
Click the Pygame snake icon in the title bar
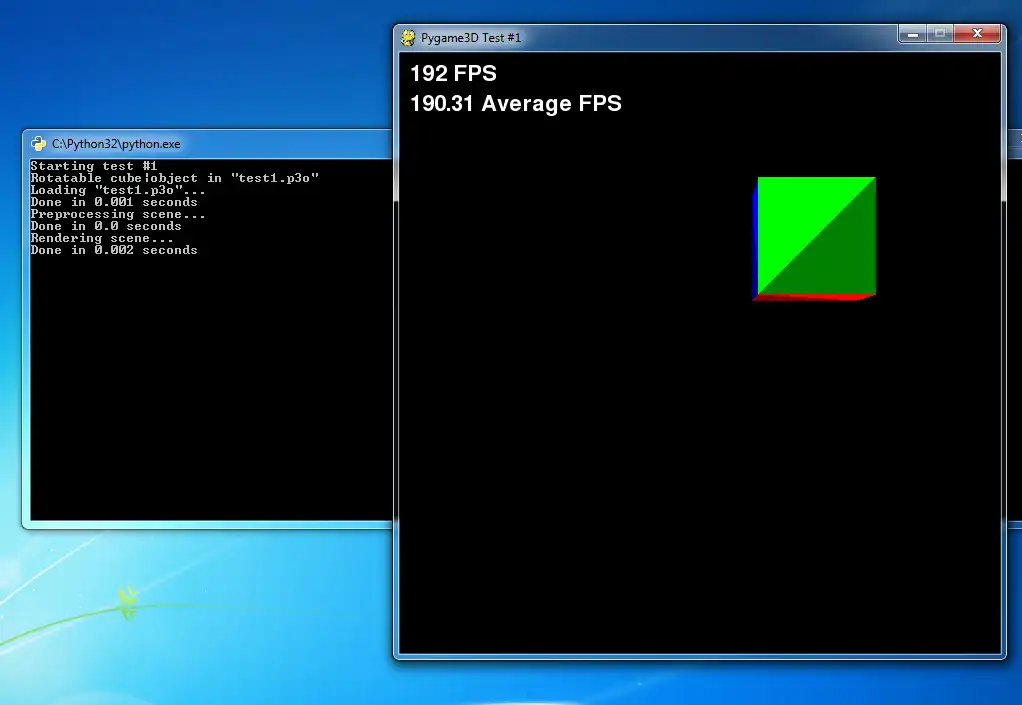(408, 38)
